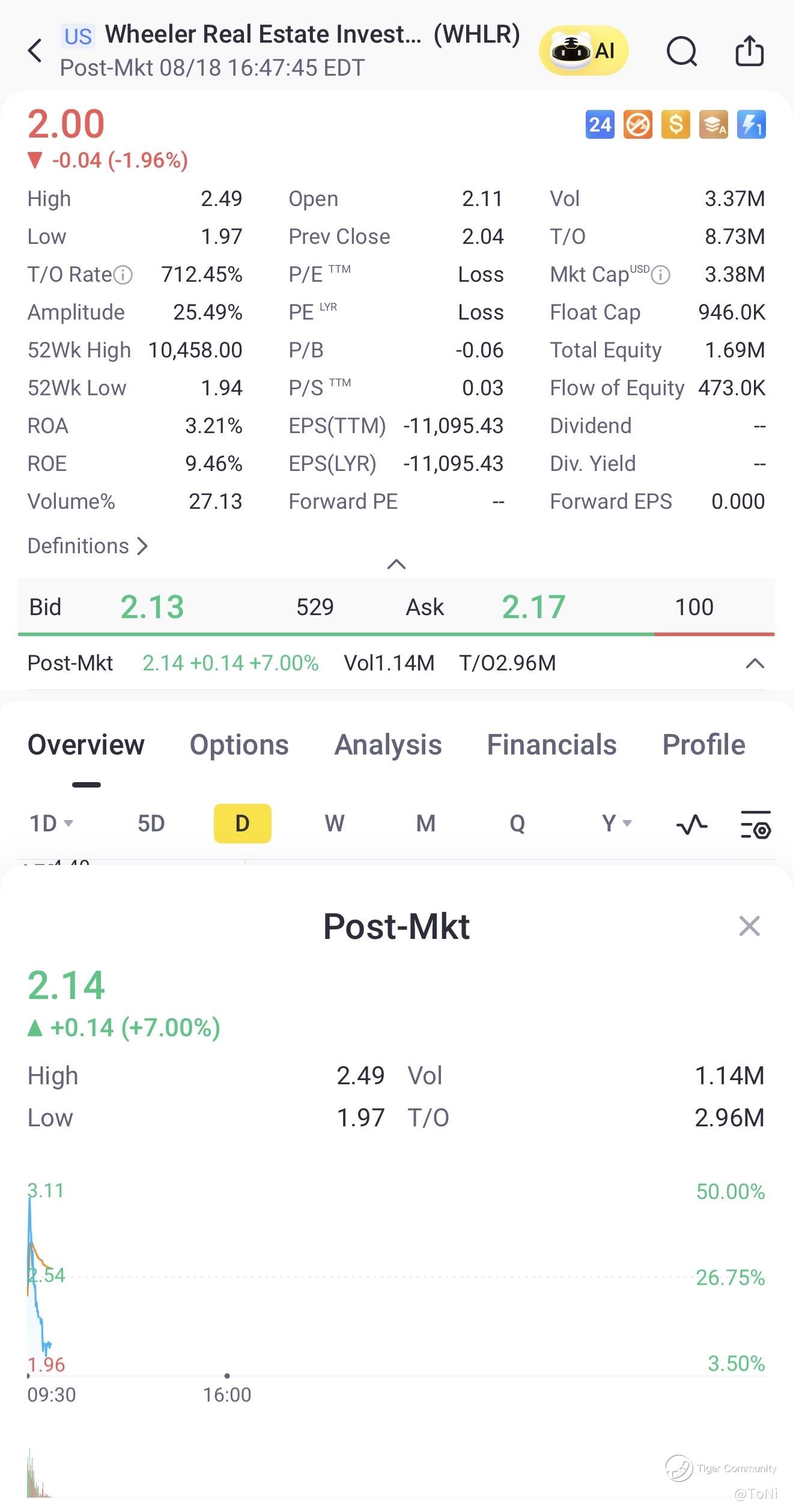
Task: Tap the blue 24-hour trading badge
Action: click(600, 124)
